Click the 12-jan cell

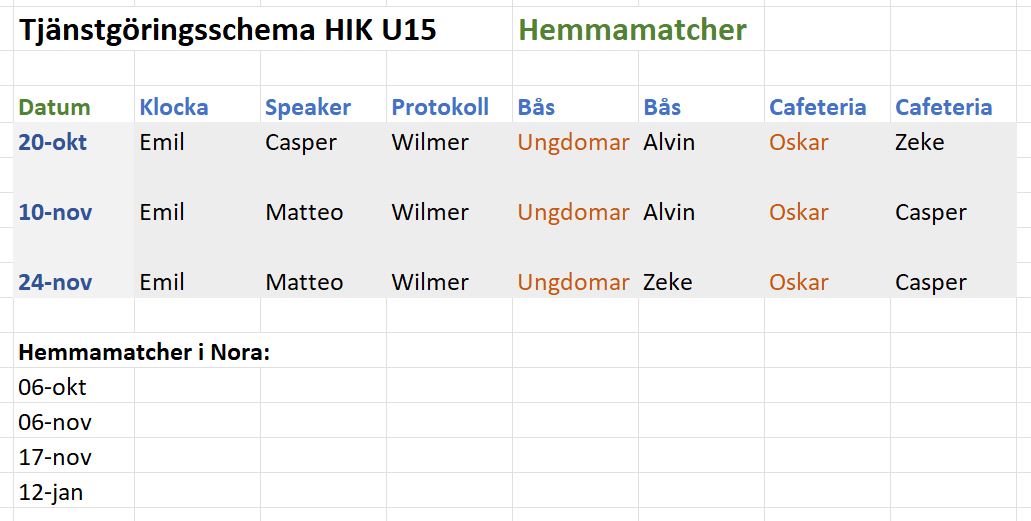point(50,492)
